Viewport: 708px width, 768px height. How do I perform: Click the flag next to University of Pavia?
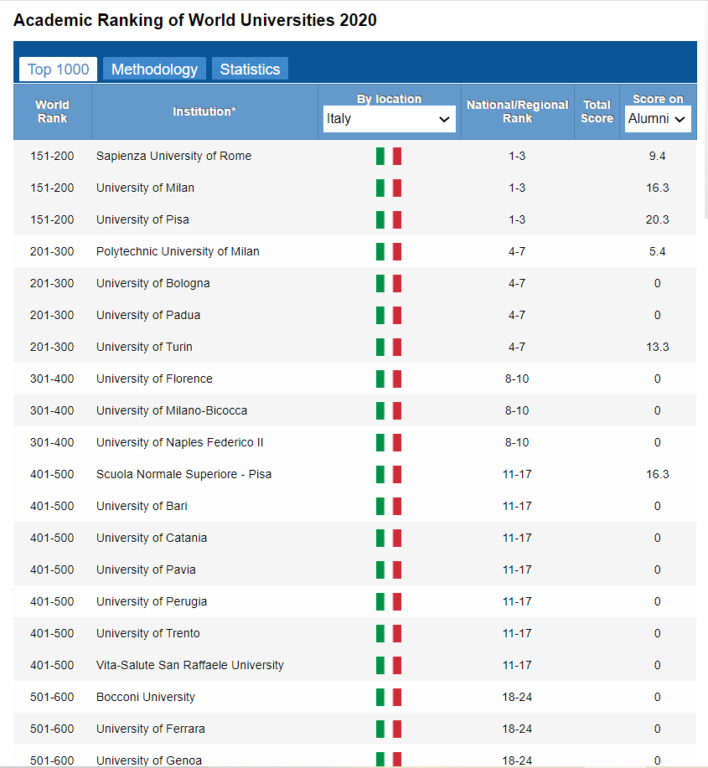[389, 570]
